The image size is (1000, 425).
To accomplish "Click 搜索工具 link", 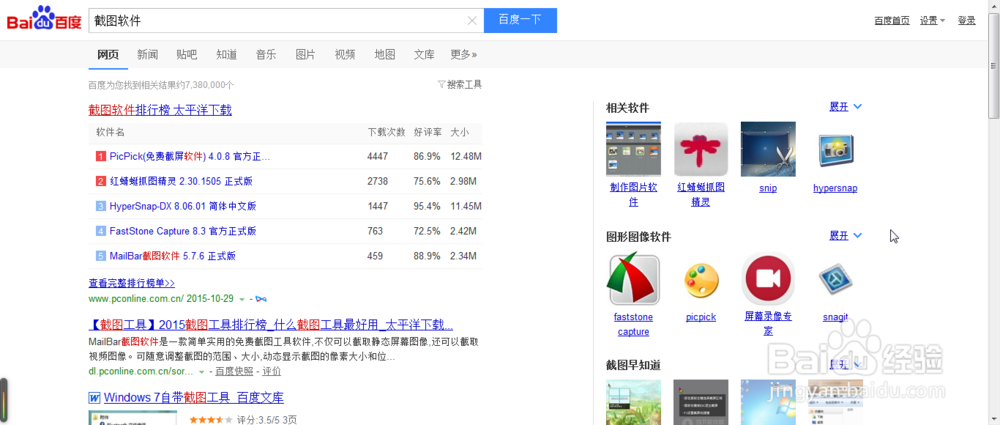I will (x=464, y=84).
